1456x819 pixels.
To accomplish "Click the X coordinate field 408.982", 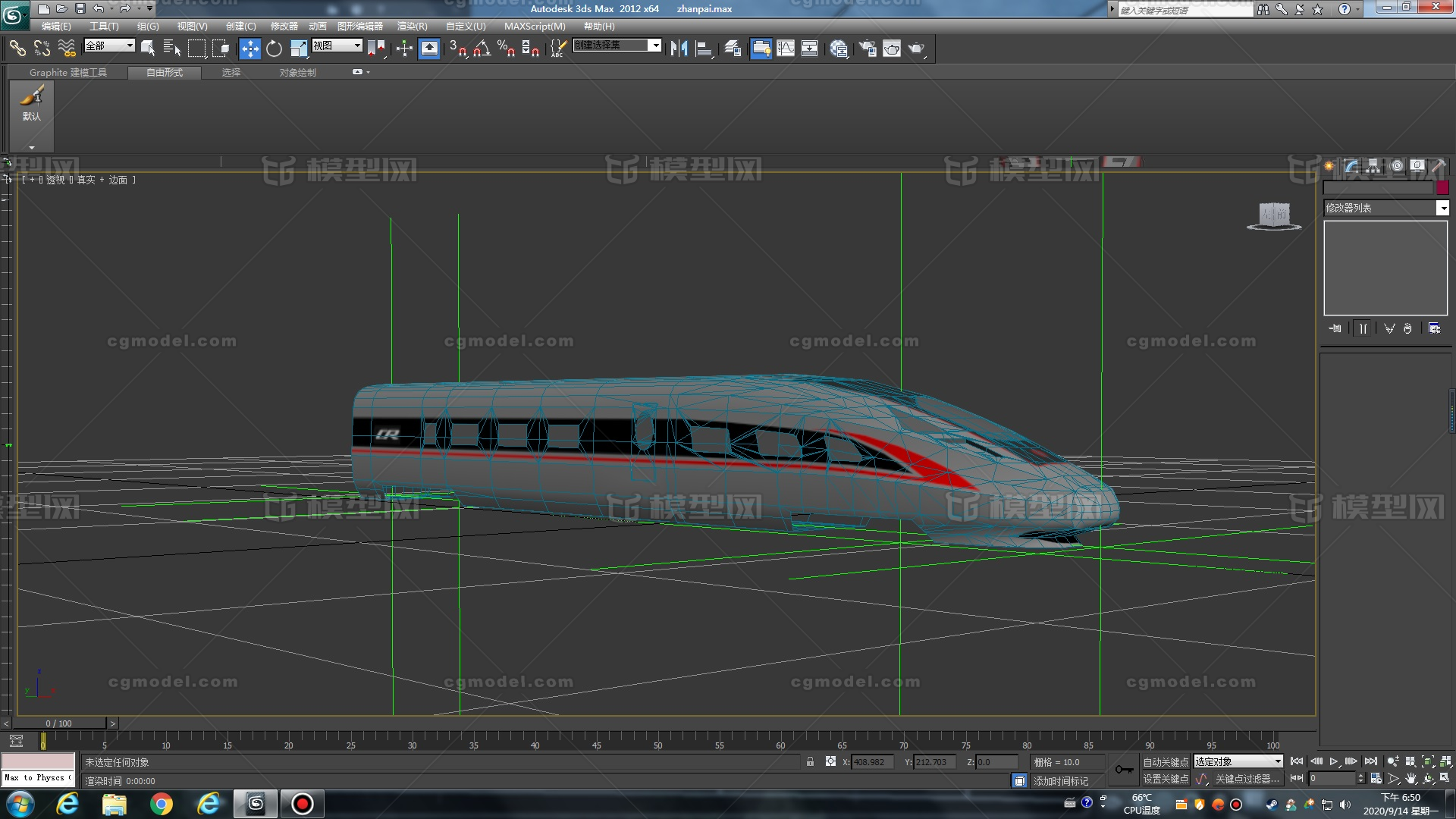I will pyautogui.click(x=871, y=762).
